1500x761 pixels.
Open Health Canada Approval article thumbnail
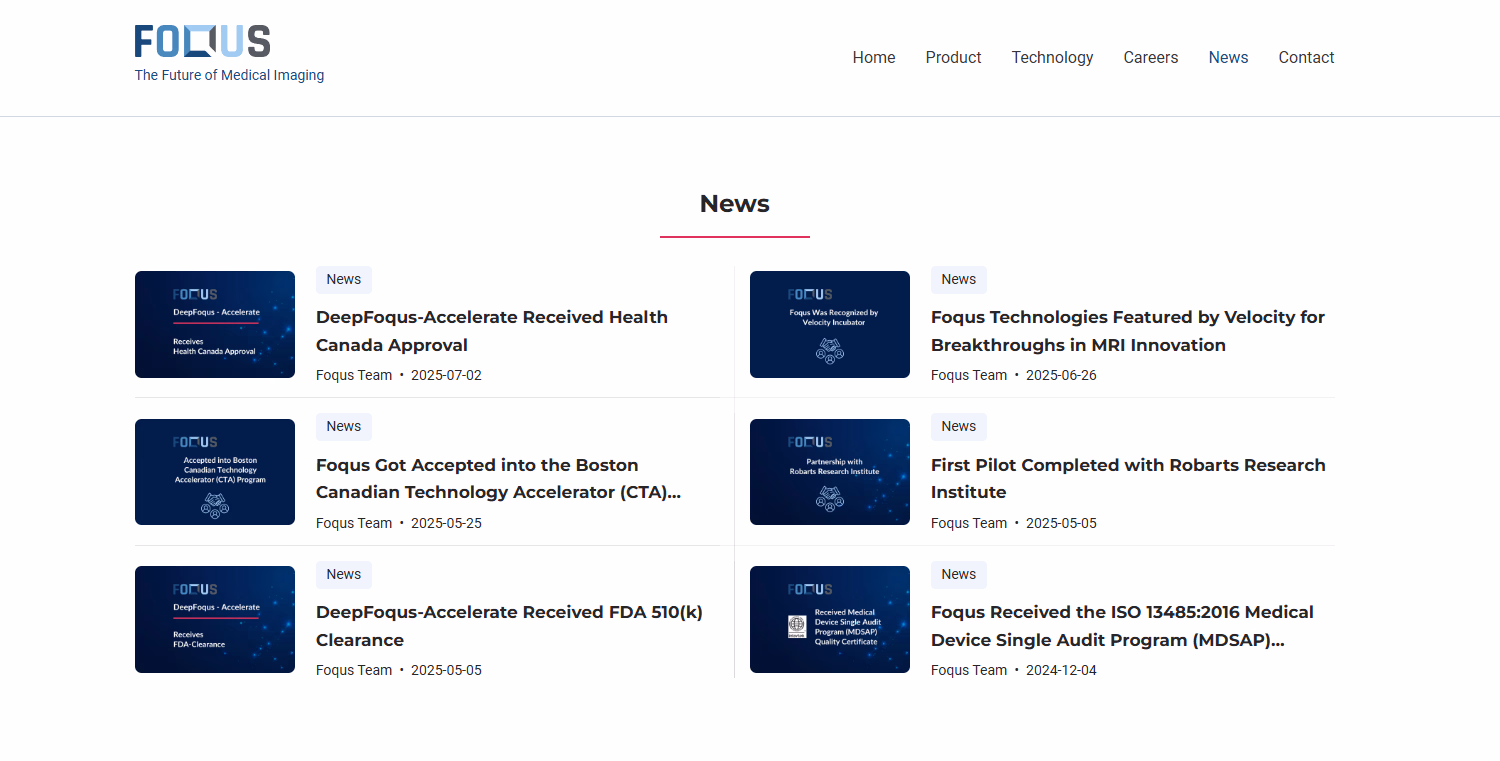(x=215, y=324)
